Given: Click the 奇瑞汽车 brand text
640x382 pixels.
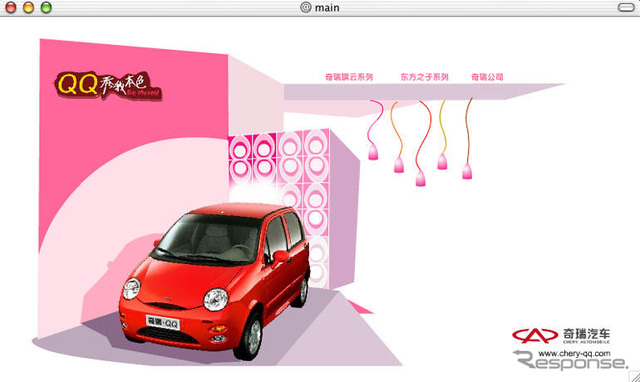Looking at the screenshot, I should pos(587,334).
